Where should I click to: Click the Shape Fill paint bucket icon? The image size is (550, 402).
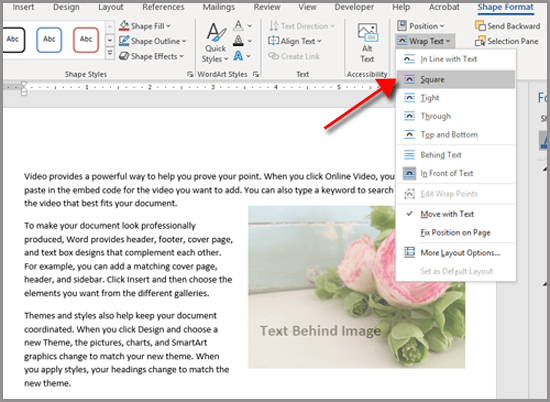pos(124,26)
